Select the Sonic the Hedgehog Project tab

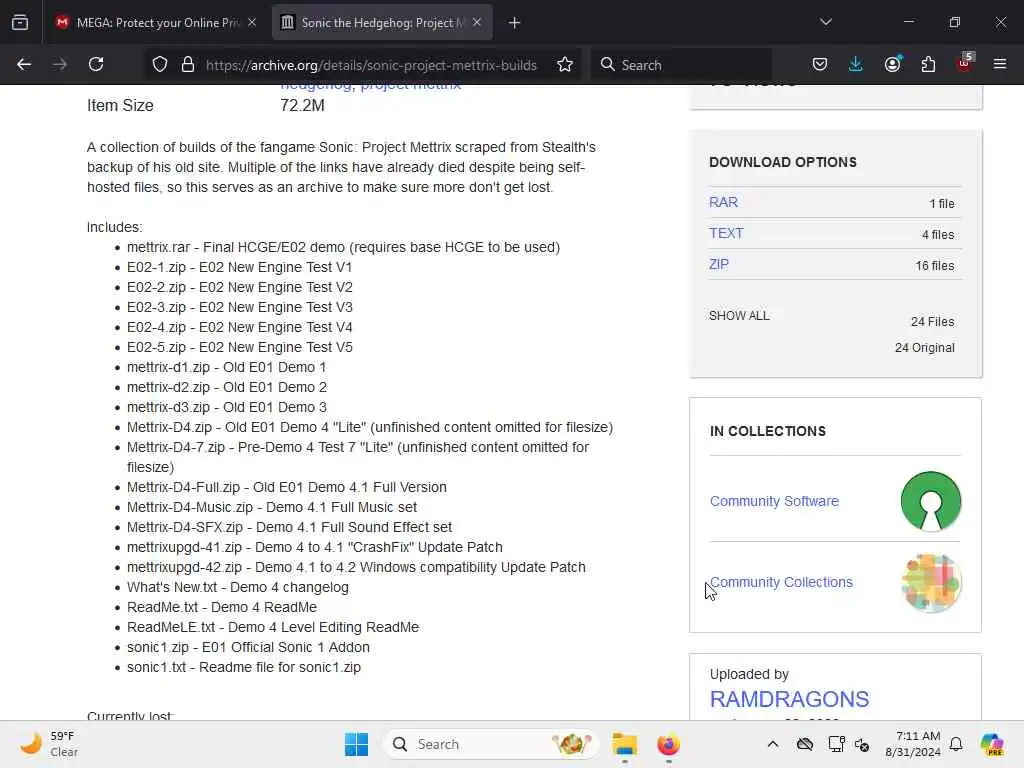tap(381, 23)
